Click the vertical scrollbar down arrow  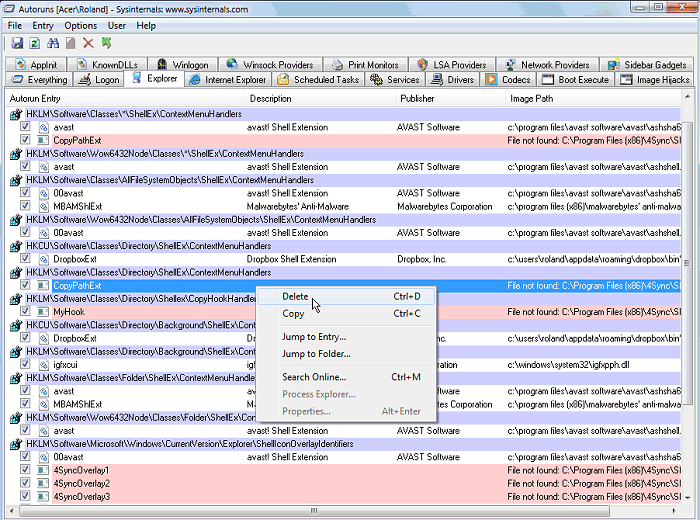689,496
